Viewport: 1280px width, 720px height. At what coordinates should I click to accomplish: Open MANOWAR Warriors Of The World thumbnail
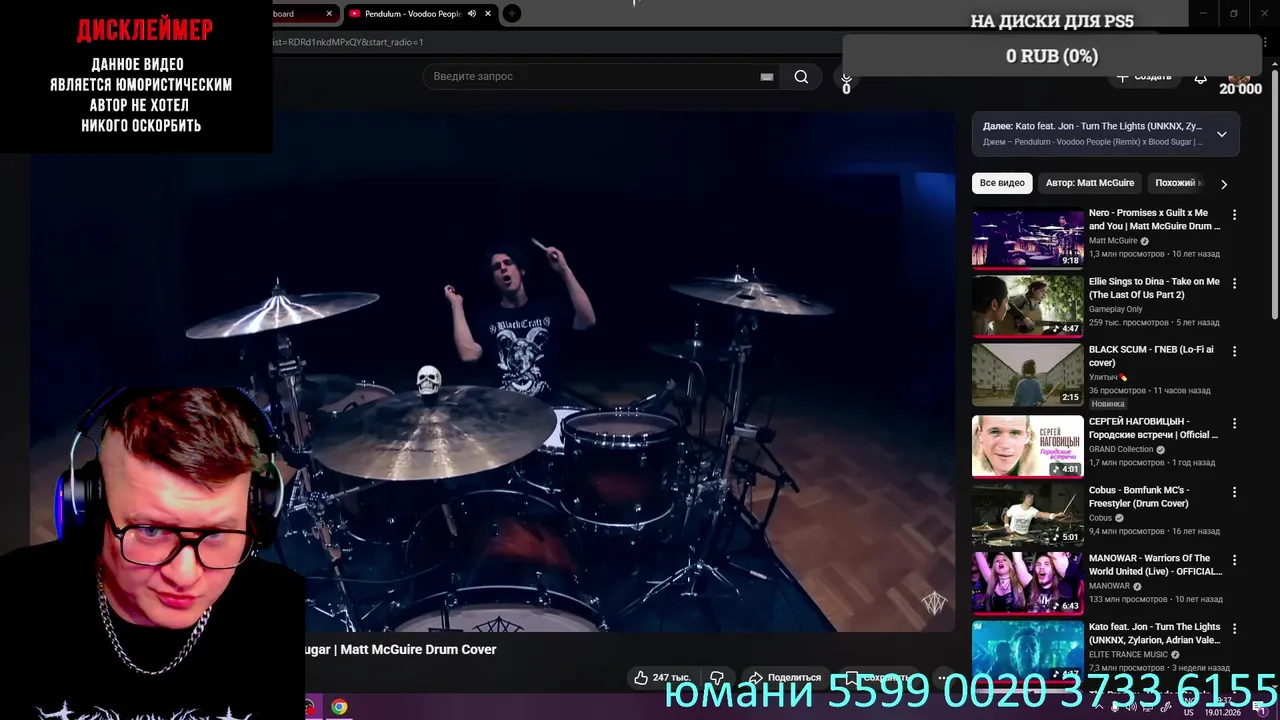click(1028, 583)
